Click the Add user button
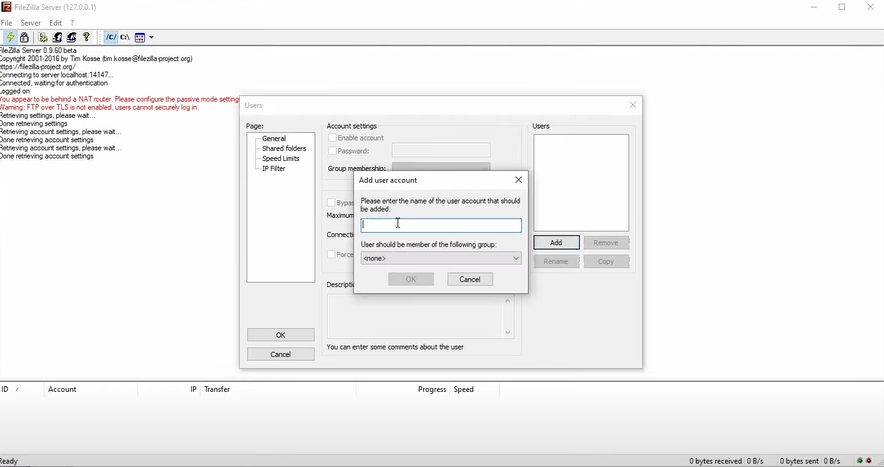This screenshot has height=467, width=884. pyautogui.click(x=556, y=243)
